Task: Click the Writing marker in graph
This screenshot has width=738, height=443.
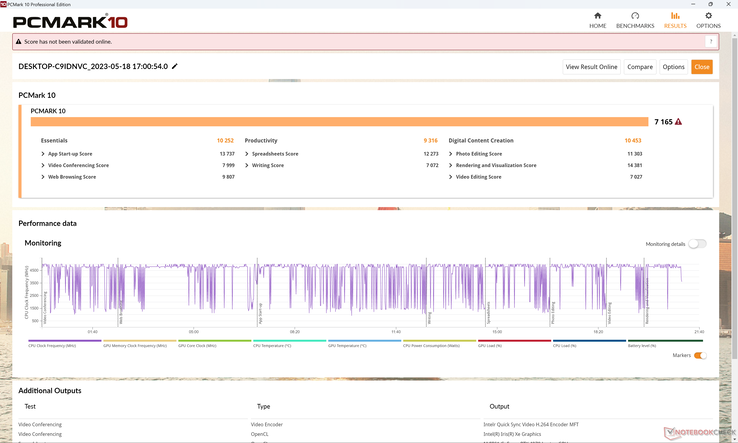Action: pos(429,318)
